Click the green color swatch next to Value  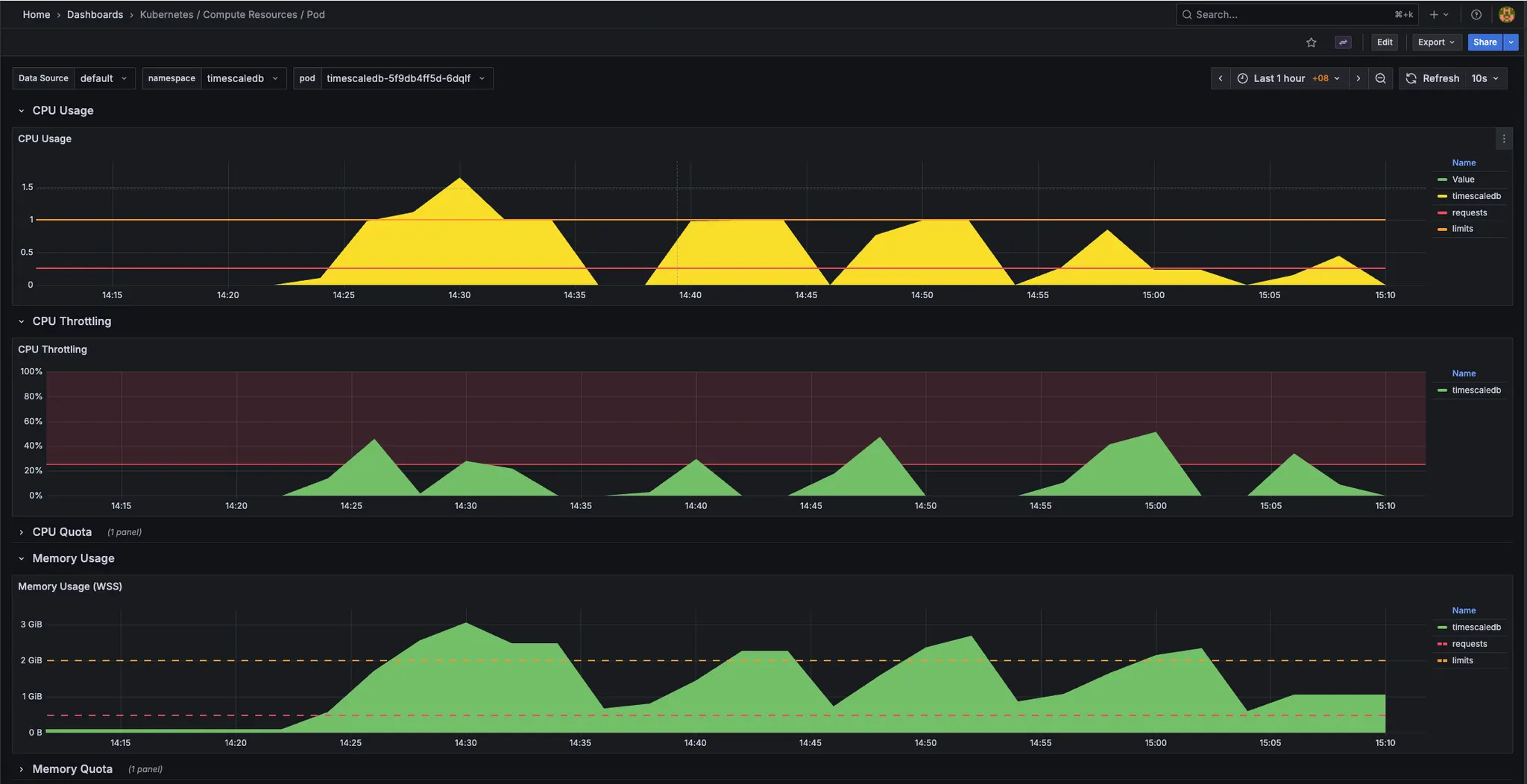click(x=1443, y=179)
